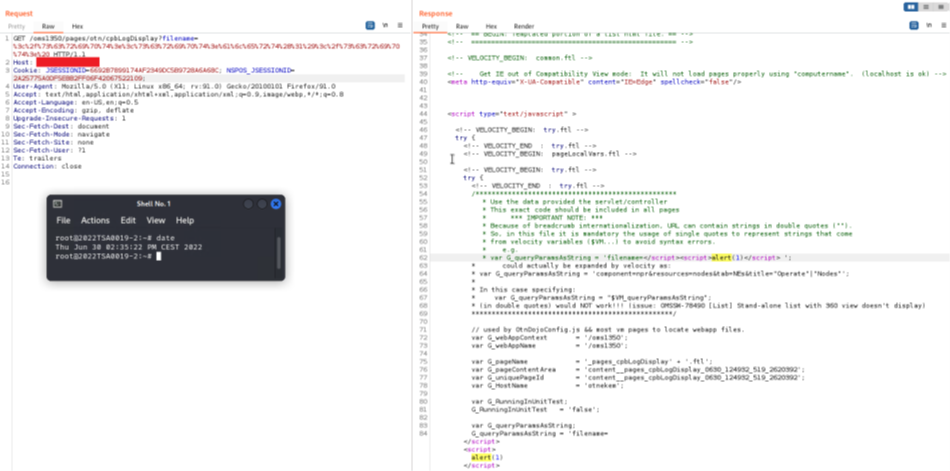
Task: Open Request panel hamburger options menu
Action: tap(400, 25)
